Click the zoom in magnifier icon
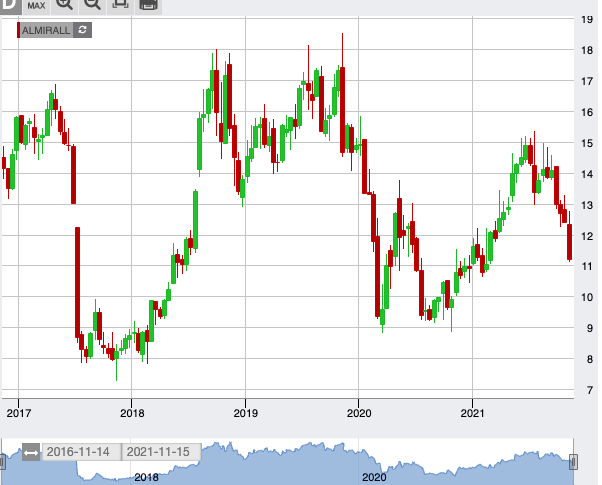Image resolution: width=602 pixels, height=485 pixels. point(64,5)
